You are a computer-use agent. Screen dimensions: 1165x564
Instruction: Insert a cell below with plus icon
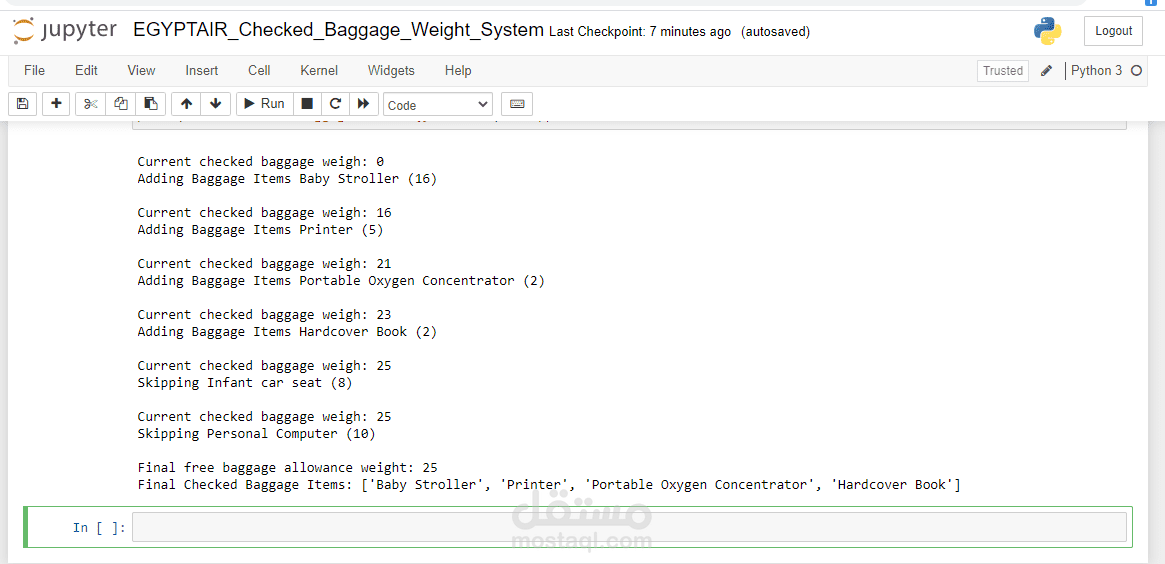[56, 104]
